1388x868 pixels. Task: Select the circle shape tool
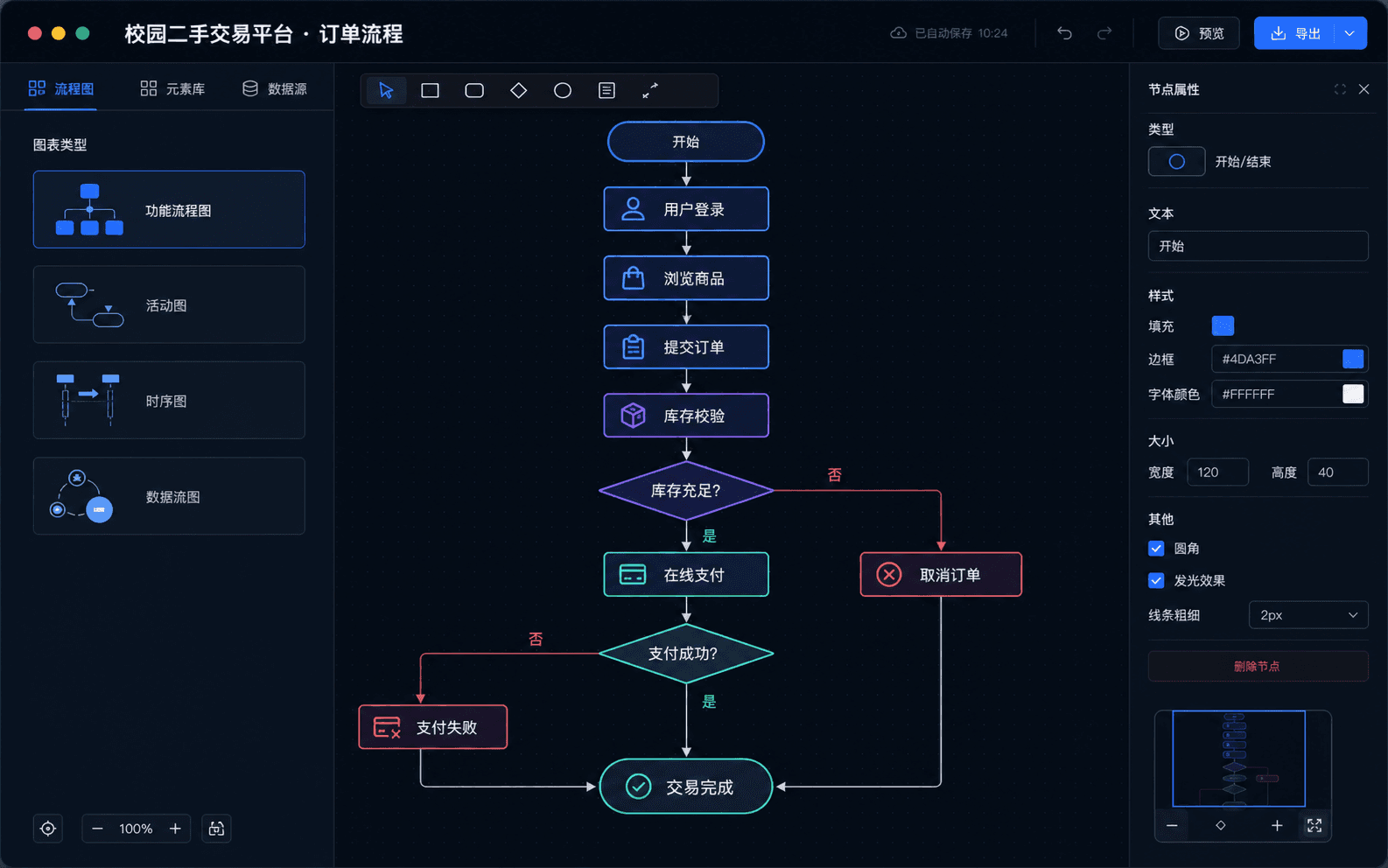[563, 90]
